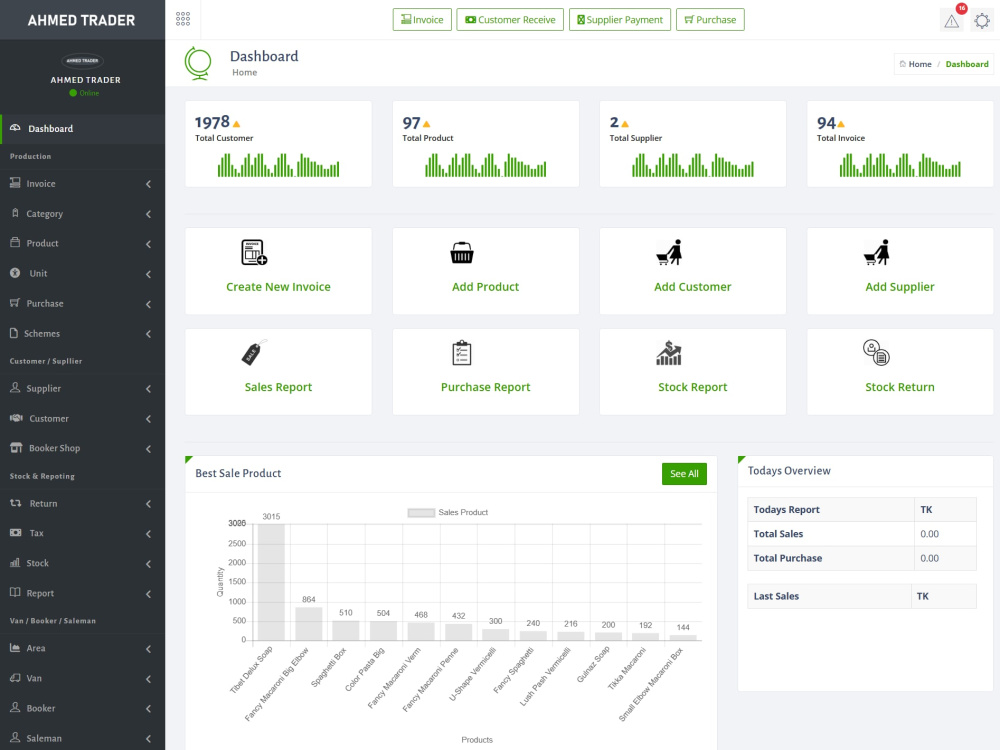The width and height of the screenshot is (1000, 750).
Task: Click the Booker Shop store icon
Action: [17, 448]
